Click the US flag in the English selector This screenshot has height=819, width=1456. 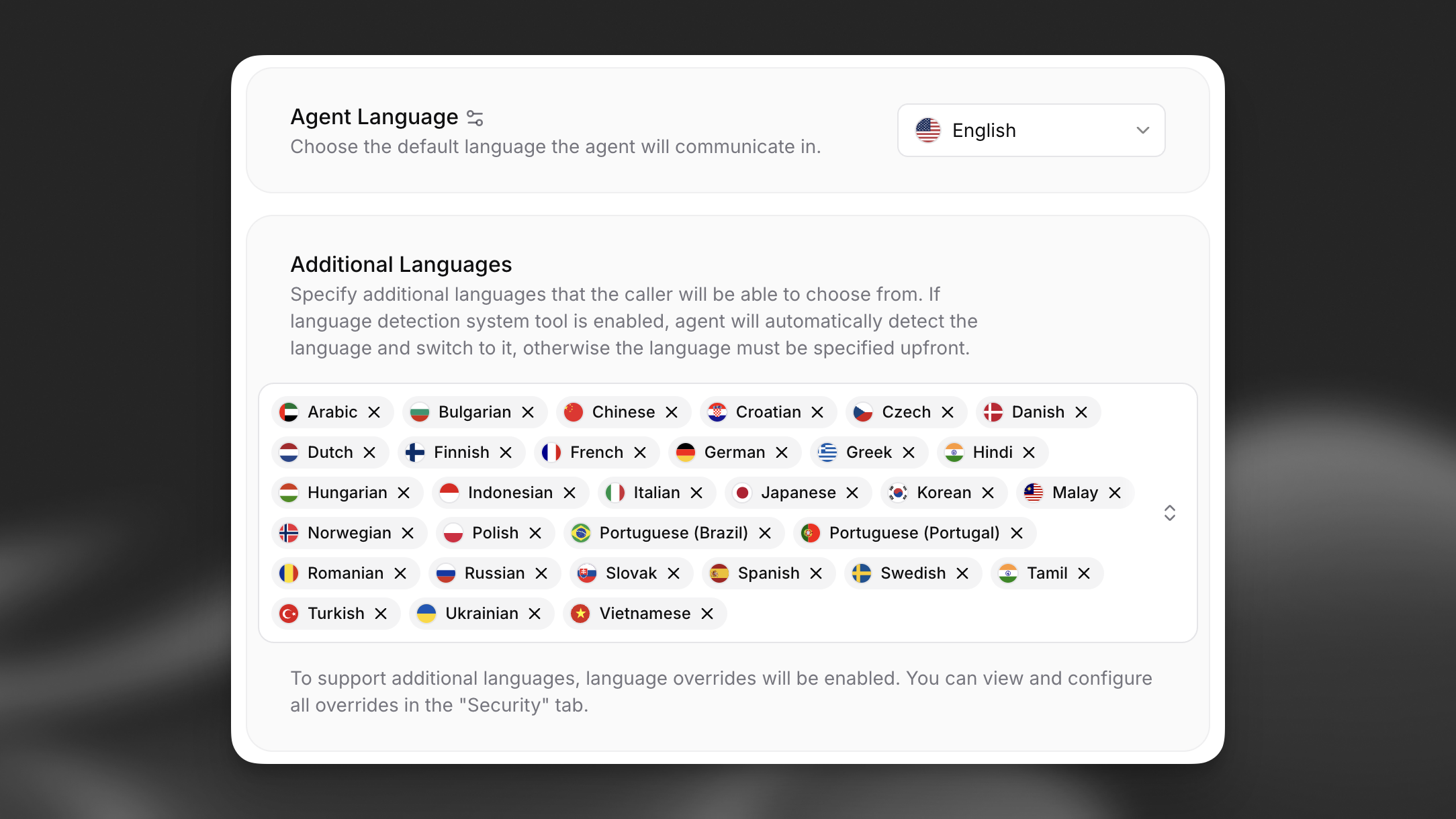click(928, 130)
